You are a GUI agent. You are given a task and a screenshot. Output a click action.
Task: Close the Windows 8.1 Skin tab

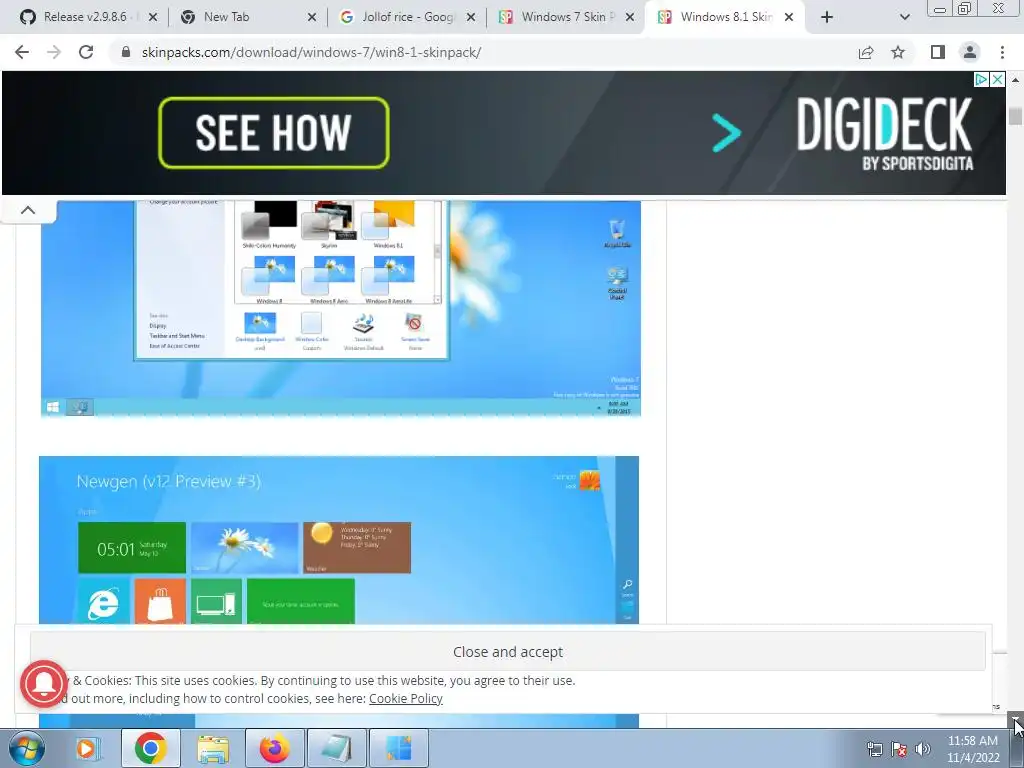point(789,18)
